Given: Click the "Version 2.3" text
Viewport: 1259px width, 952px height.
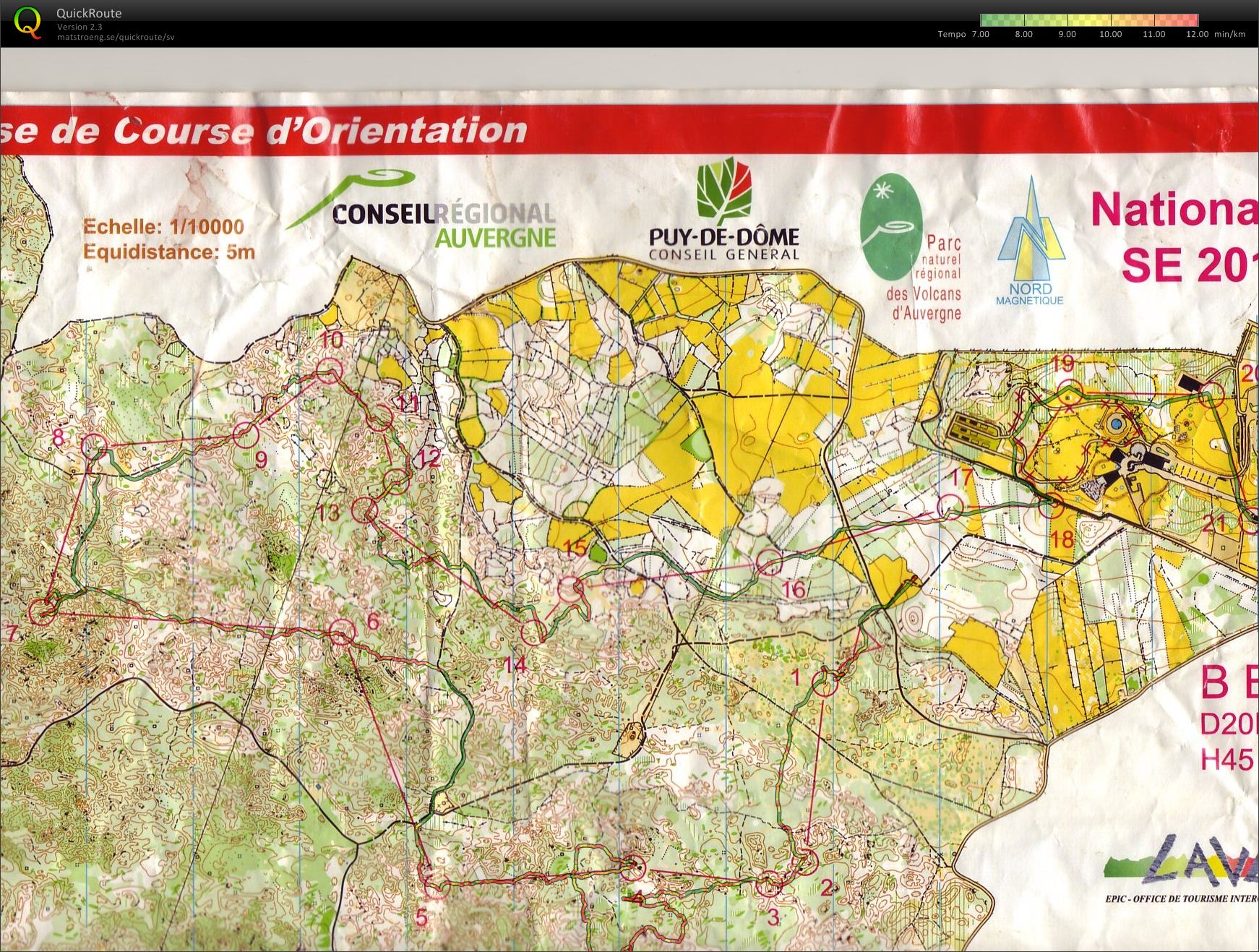Looking at the screenshot, I should coord(80,27).
